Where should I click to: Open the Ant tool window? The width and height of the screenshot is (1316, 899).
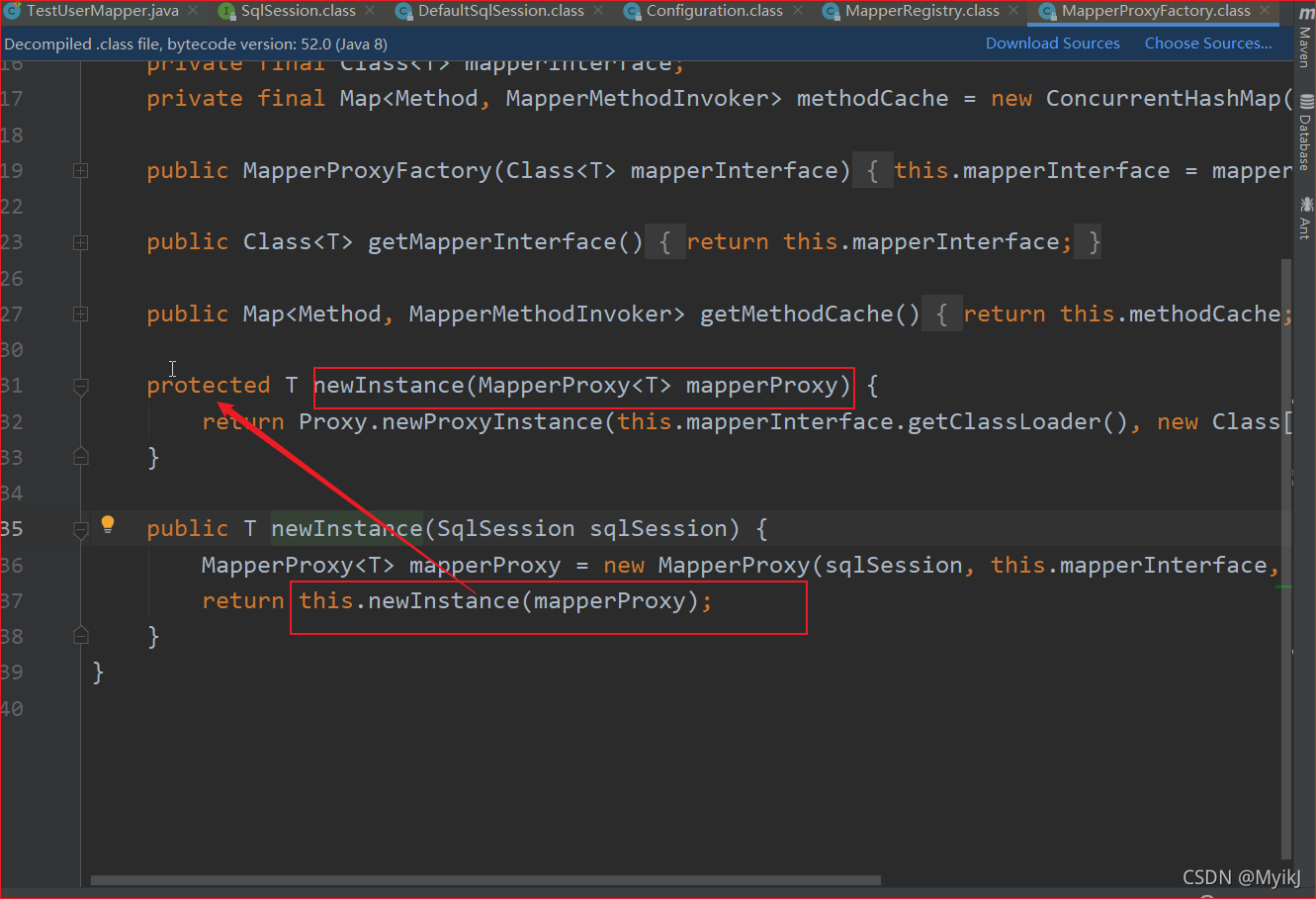pyautogui.click(x=1306, y=218)
